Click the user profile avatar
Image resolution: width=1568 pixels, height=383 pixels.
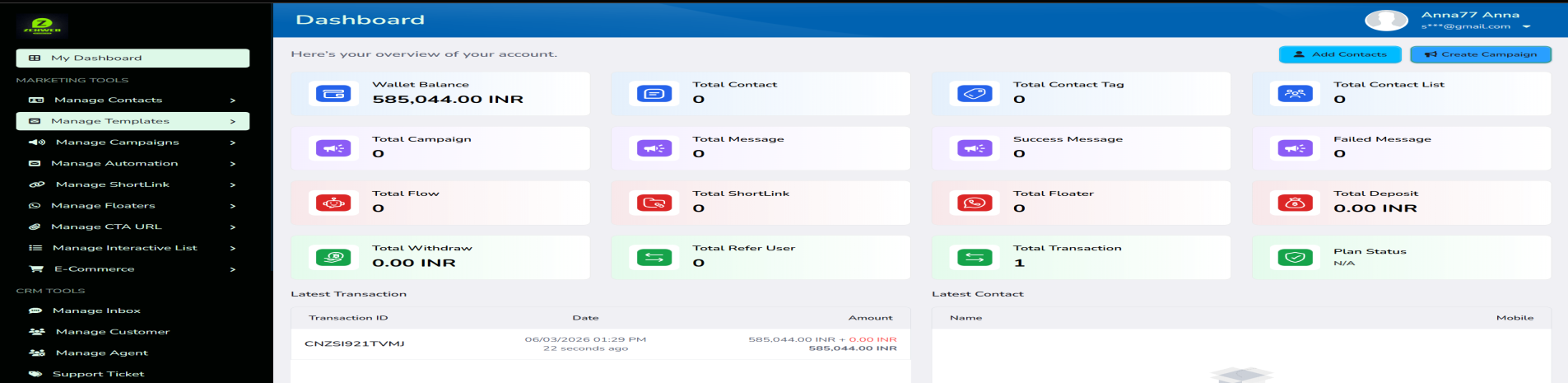1386,20
